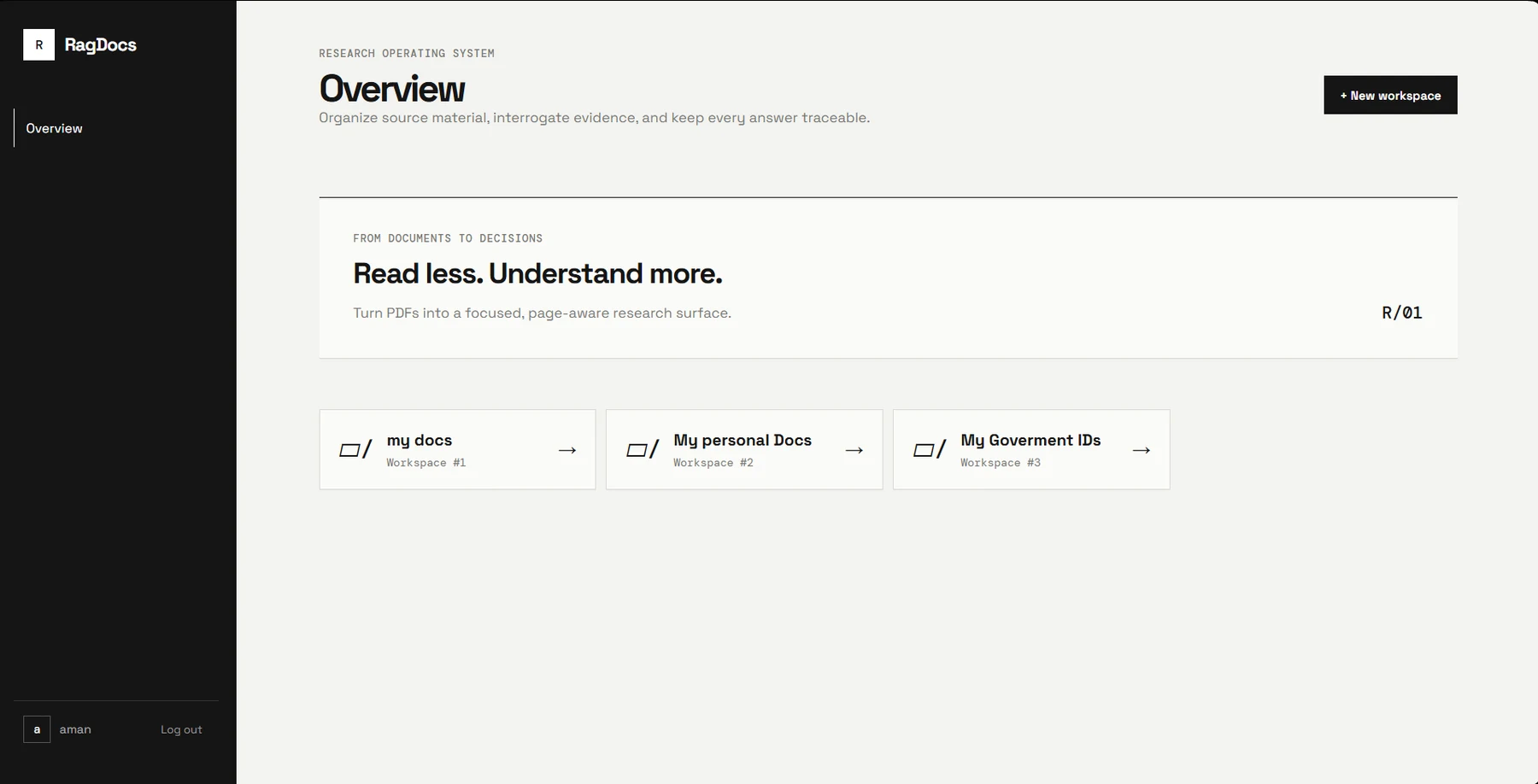The image size is (1538, 784).
Task: Click the Workspace #3 label
Action: (1000, 463)
